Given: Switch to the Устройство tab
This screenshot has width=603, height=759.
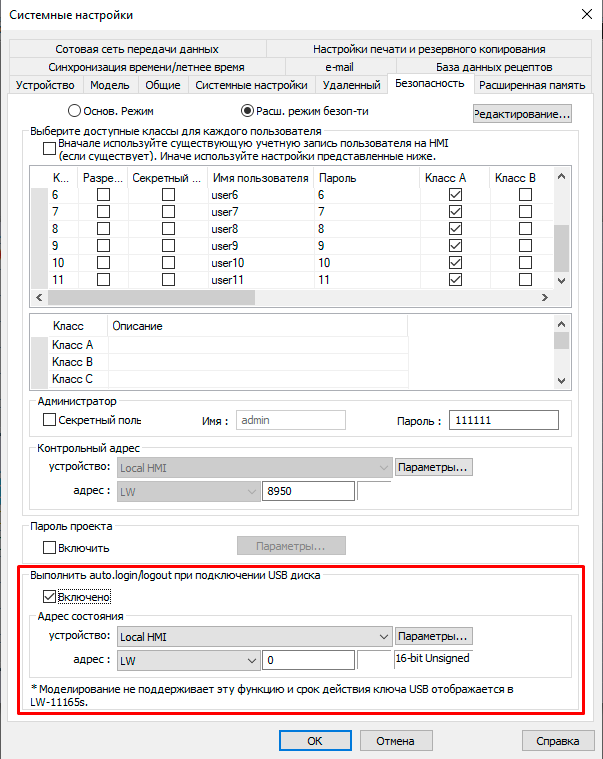Looking at the screenshot, I should coord(45,85).
